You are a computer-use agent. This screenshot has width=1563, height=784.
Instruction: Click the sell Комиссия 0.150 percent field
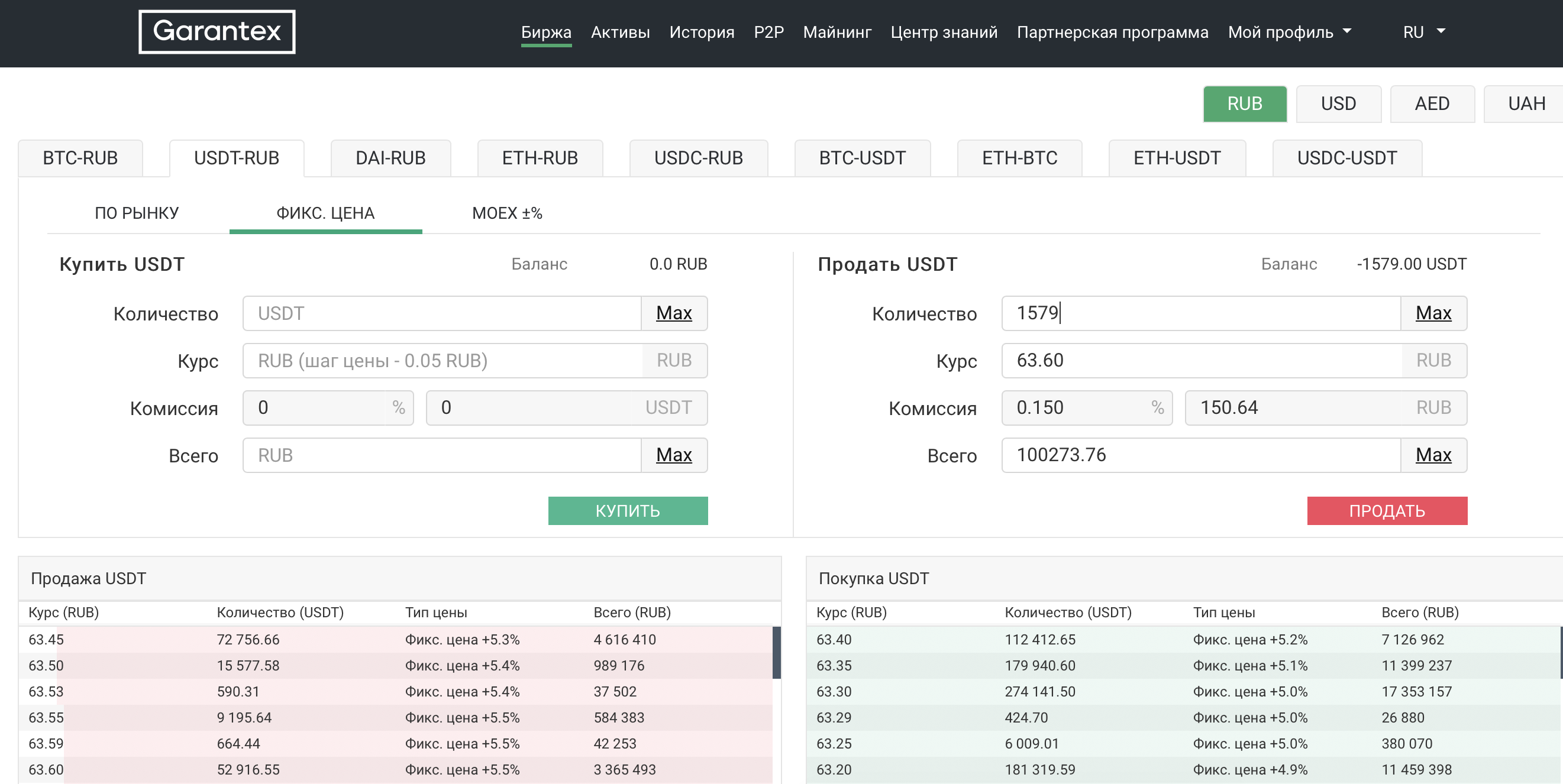pos(1087,408)
